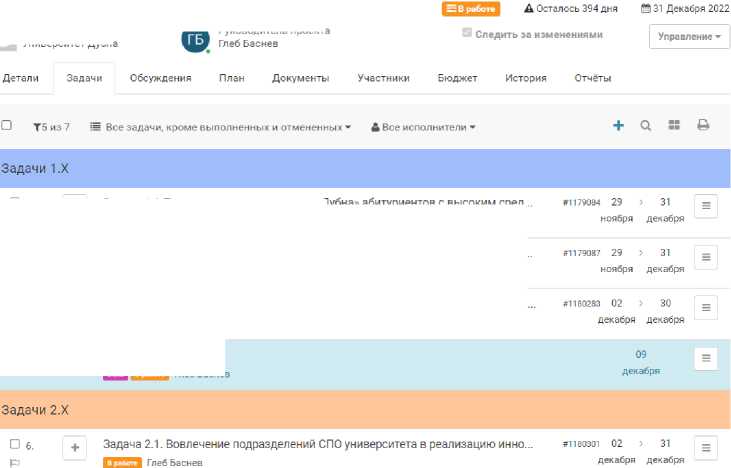Expand the Управление dropdown
This screenshot has width=731, height=468.
point(689,36)
